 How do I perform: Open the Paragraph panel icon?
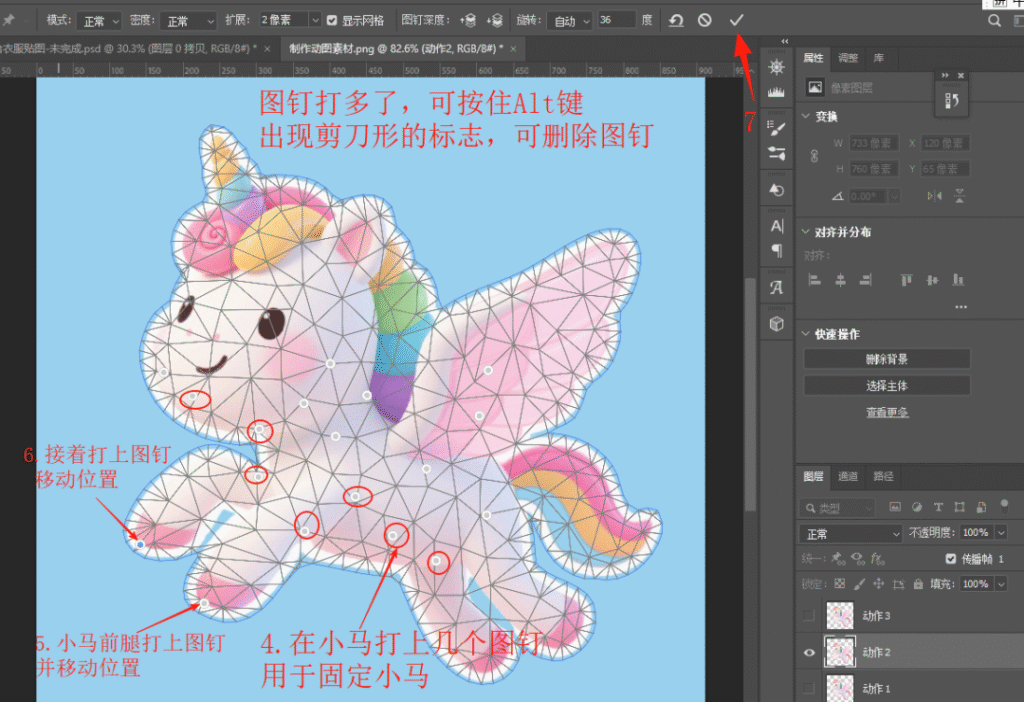[776, 250]
